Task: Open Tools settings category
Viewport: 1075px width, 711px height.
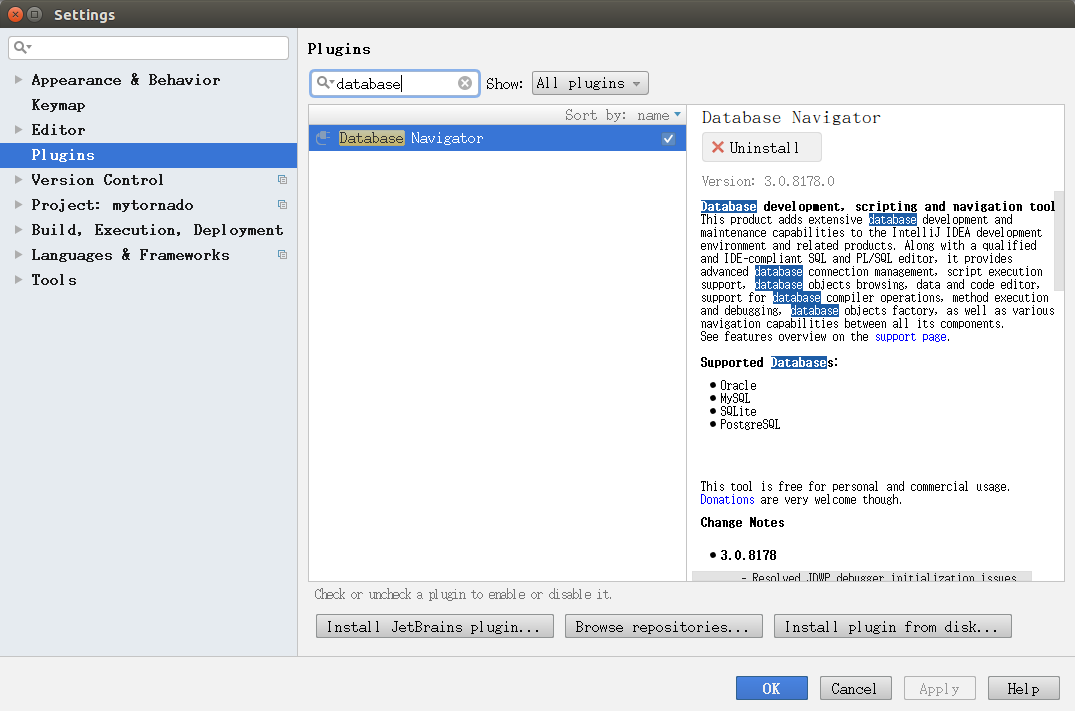Action: coord(54,280)
